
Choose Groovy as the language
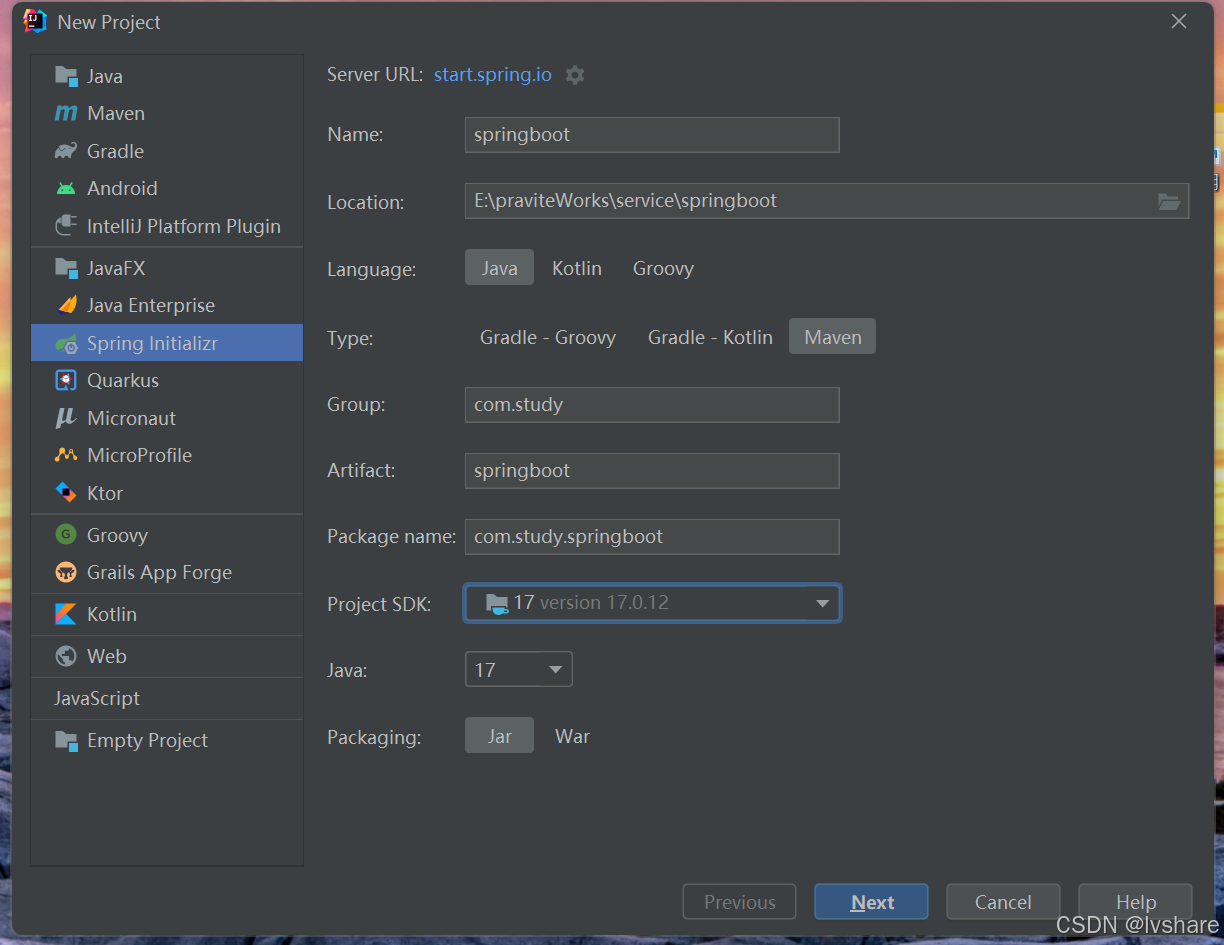click(x=663, y=268)
